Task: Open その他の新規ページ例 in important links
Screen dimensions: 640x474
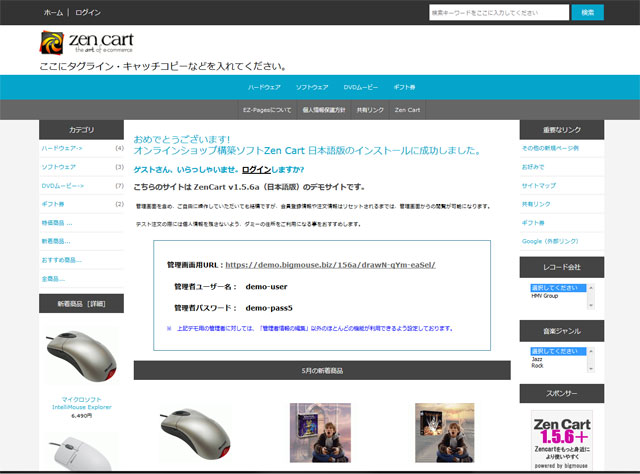Action: [x=550, y=148]
